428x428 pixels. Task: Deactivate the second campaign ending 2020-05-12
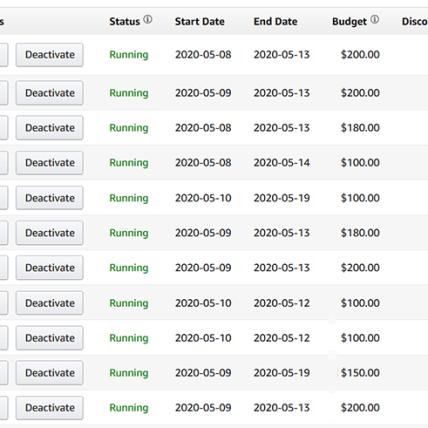[x=50, y=338]
